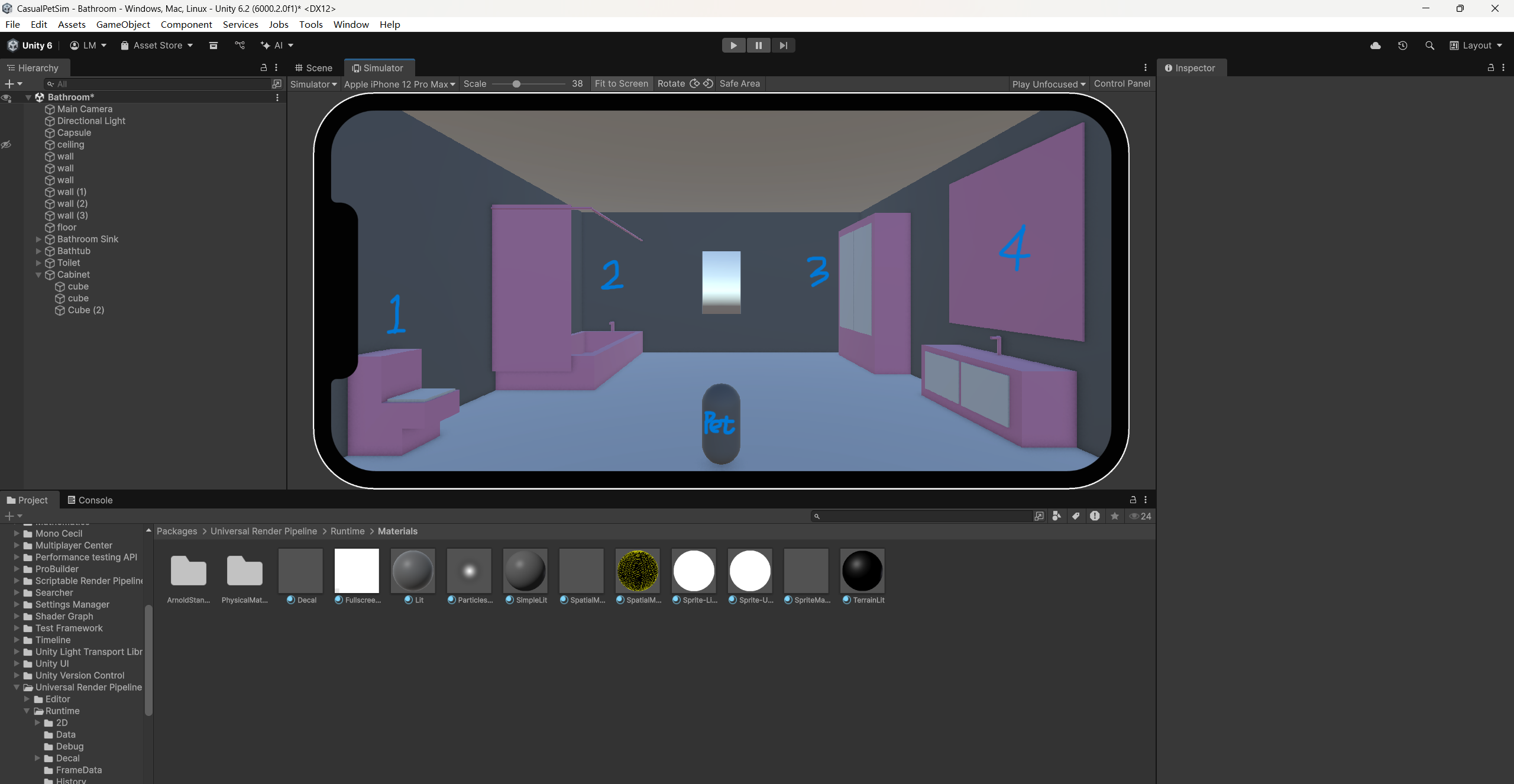Expand the Bathroom Sink object
1514x784 pixels.
coord(38,239)
